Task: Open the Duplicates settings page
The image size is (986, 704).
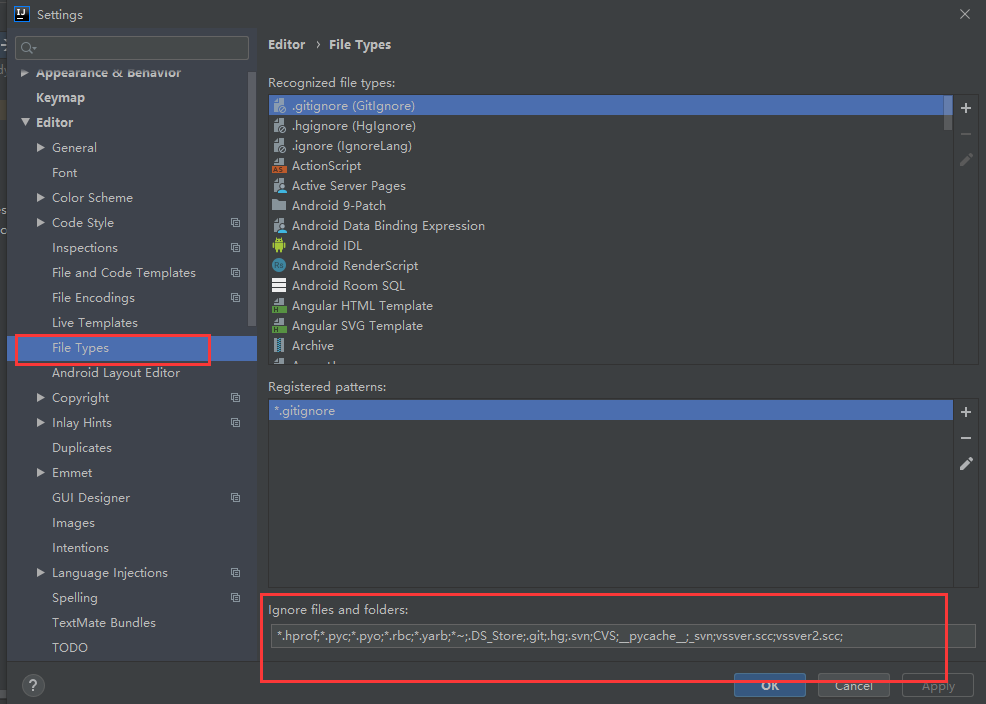Action: pyautogui.click(x=82, y=448)
